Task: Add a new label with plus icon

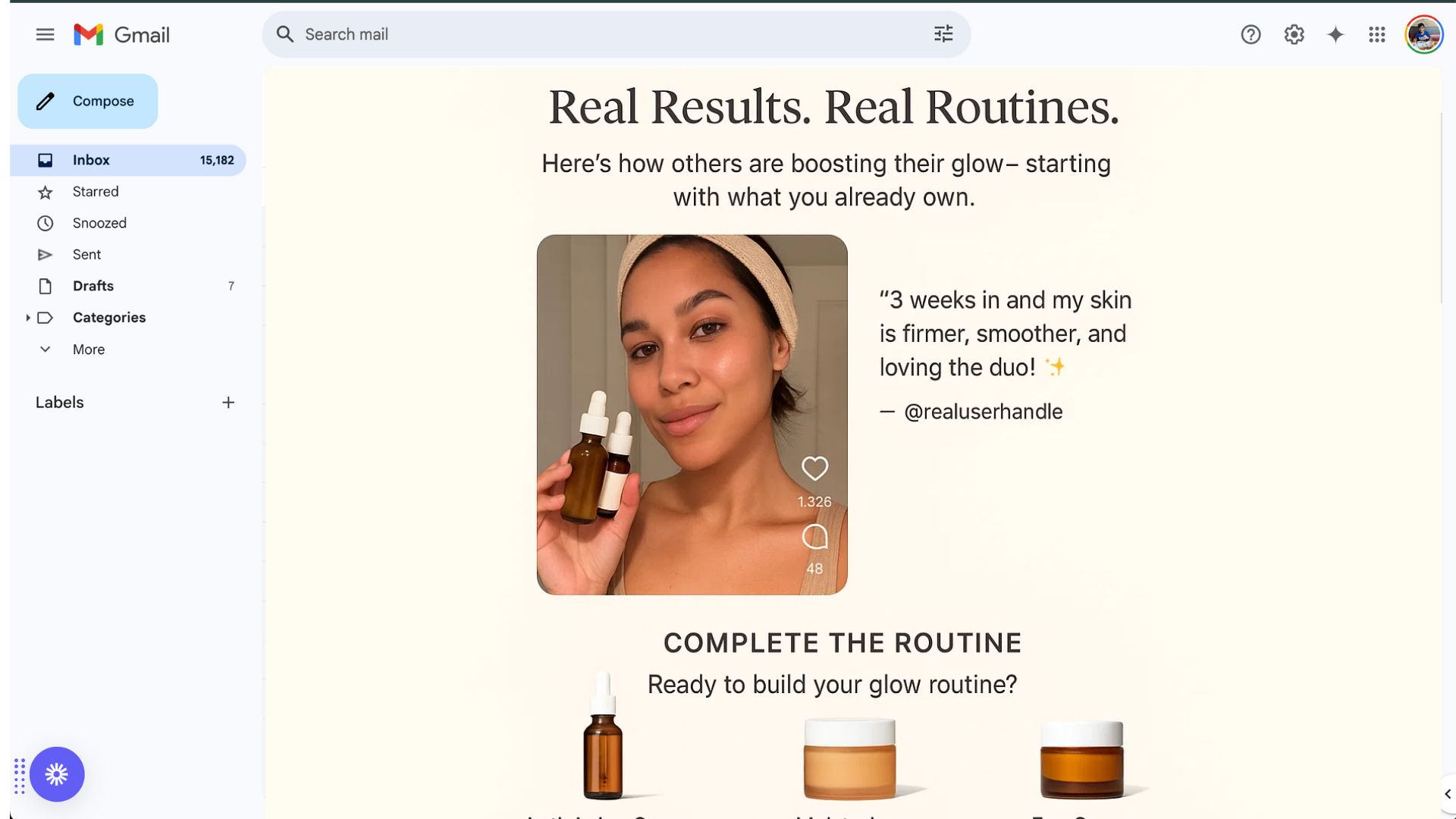Action: (228, 403)
